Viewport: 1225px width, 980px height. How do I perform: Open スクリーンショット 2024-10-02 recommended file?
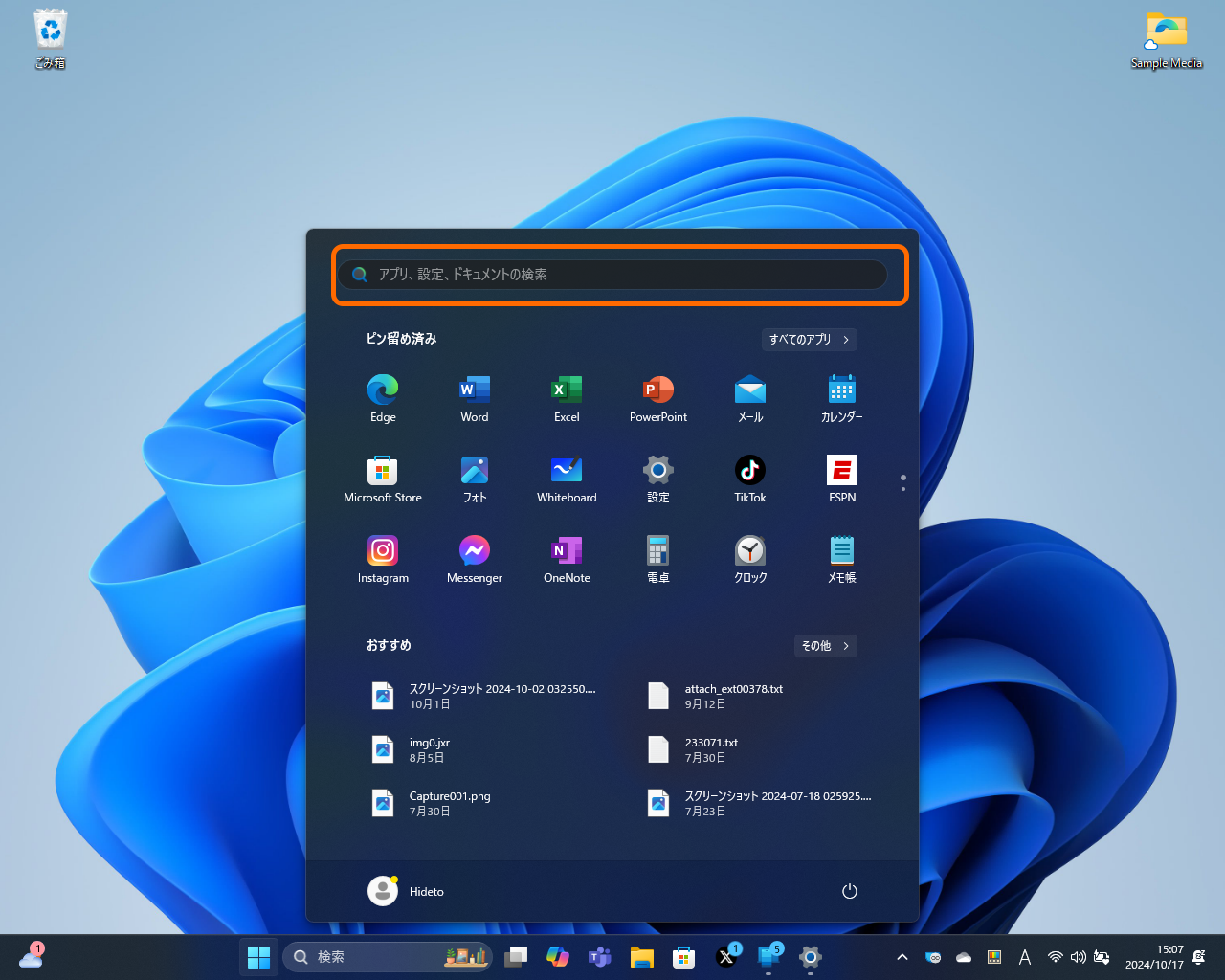point(486,696)
